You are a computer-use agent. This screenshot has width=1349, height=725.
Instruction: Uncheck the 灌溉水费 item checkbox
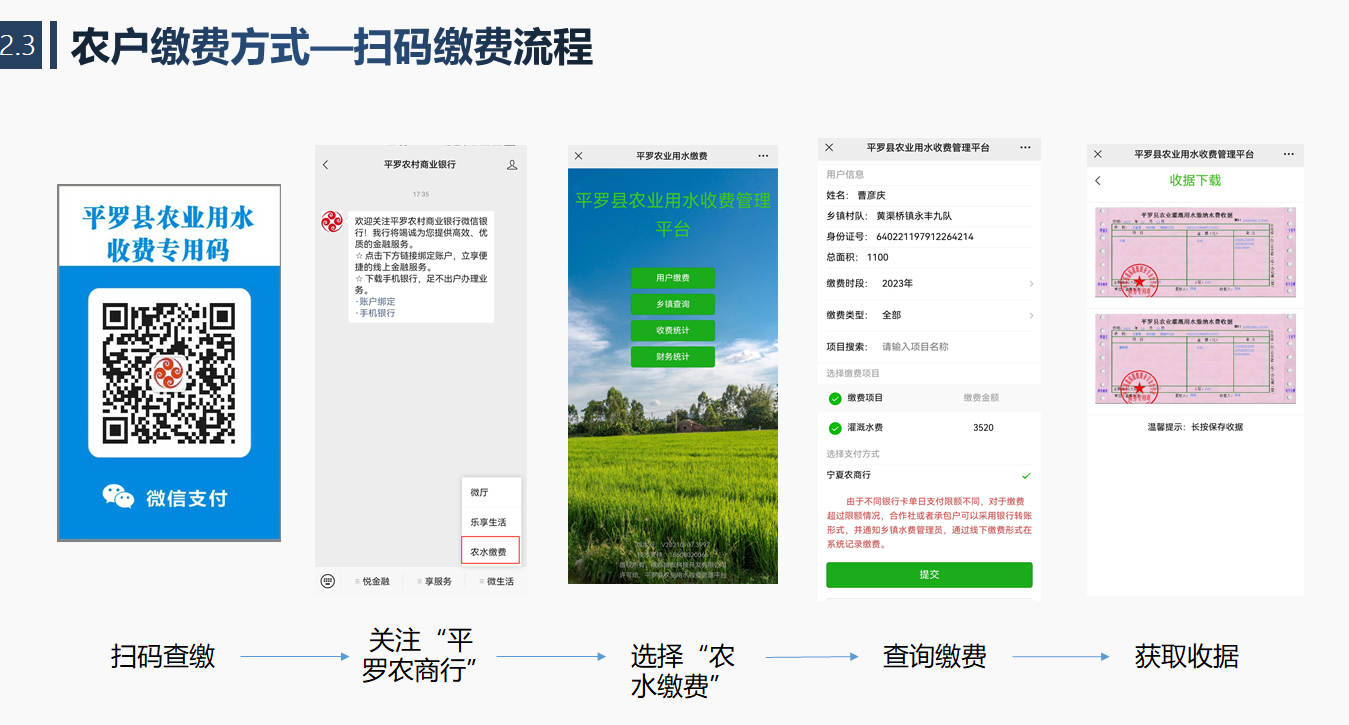click(x=835, y=428)
